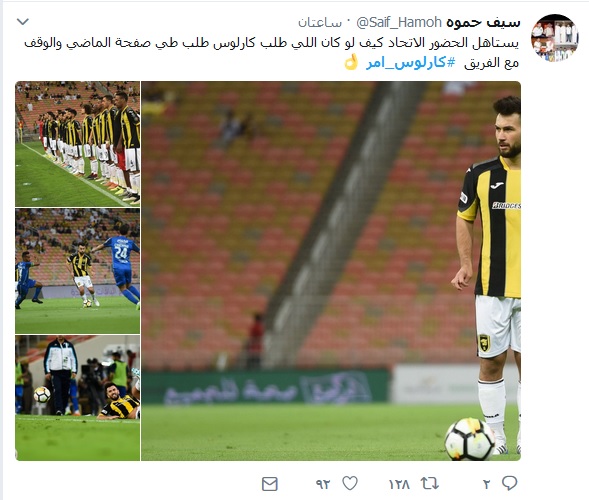Open Saif Hamoh's profile avatar

click(x=554, y=38)
